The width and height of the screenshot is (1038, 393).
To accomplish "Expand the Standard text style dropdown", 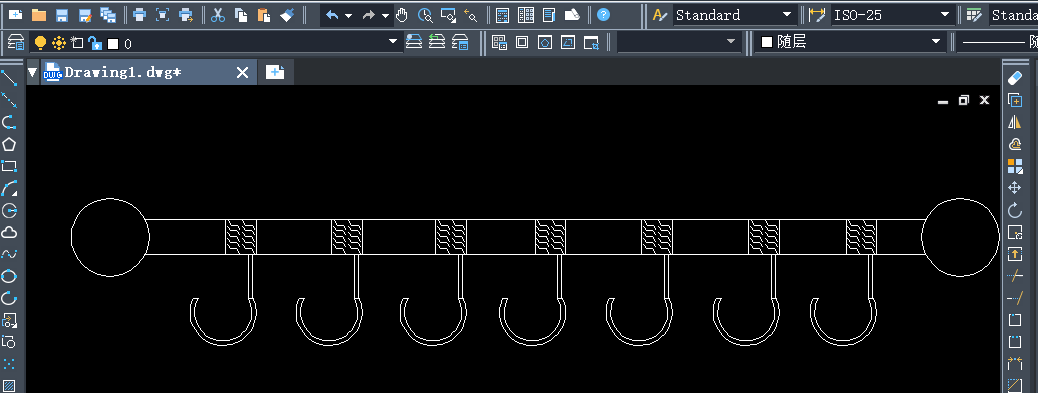I will (786, 15).
